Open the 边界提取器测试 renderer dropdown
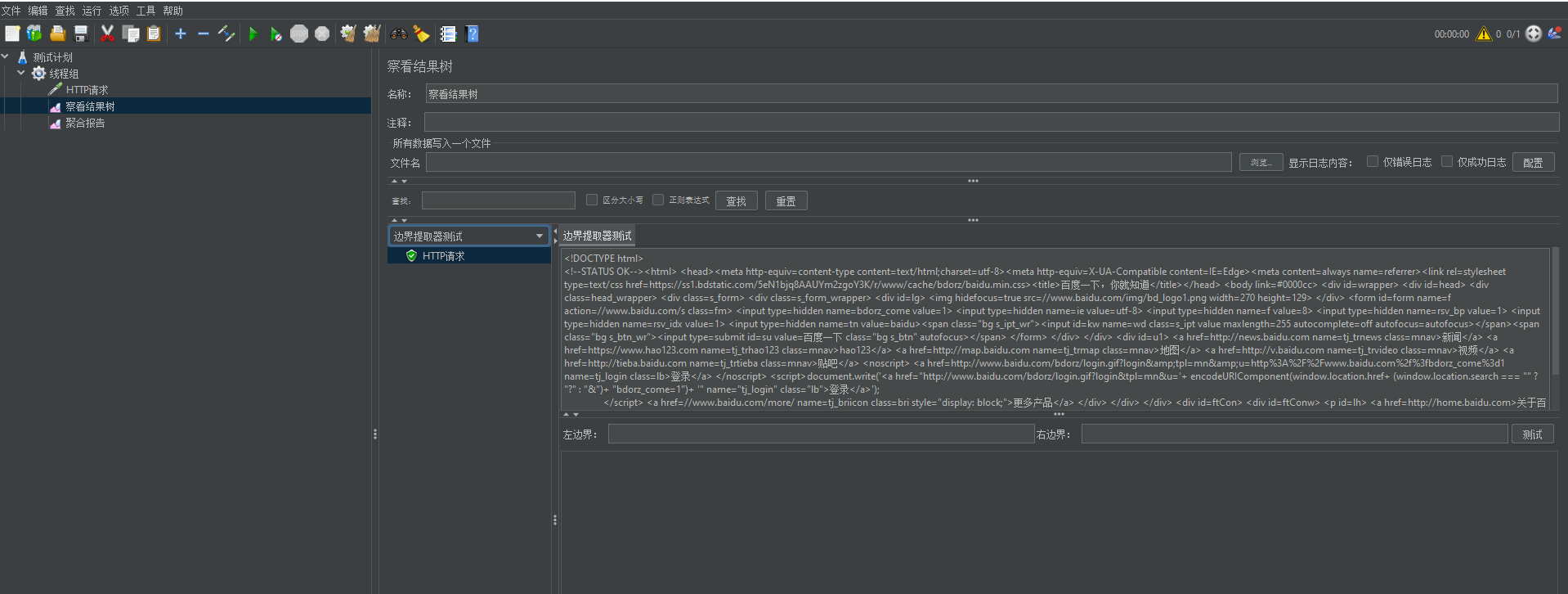Screen dimensions: 1568x594 coord(468,236)
